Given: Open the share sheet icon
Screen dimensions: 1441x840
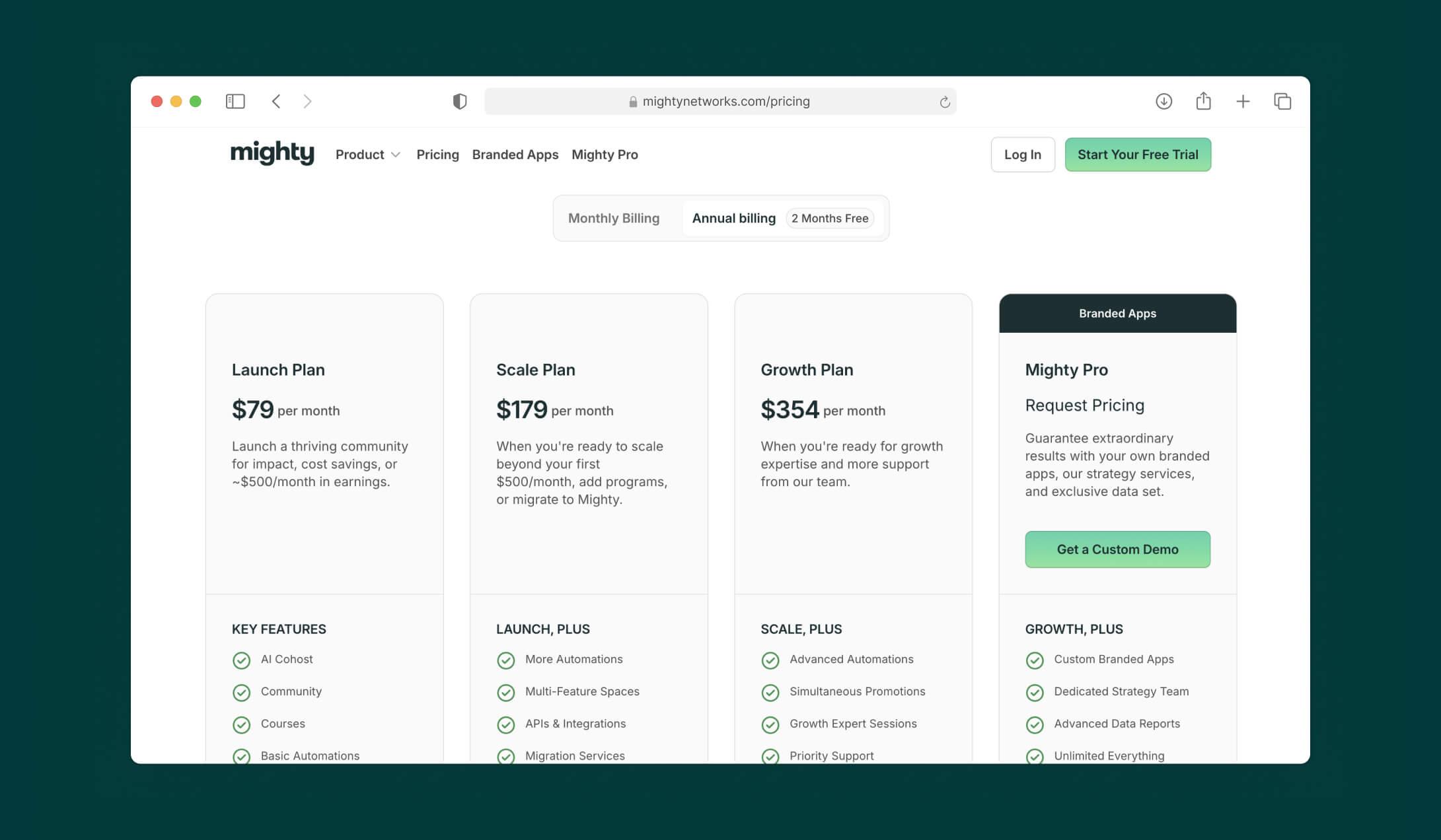Looking at the screenshot, I should (1203, 101).
